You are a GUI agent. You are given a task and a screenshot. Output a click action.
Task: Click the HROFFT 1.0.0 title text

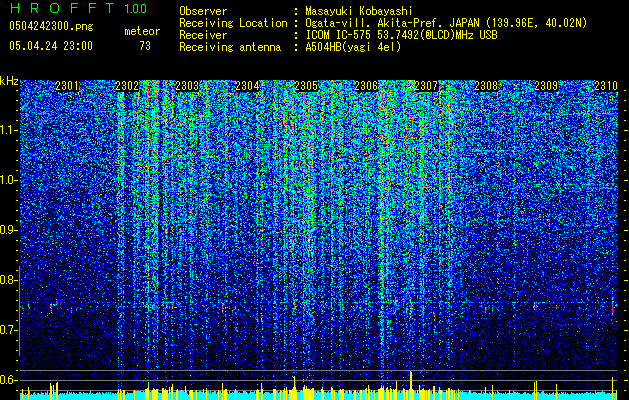(79, 8)
